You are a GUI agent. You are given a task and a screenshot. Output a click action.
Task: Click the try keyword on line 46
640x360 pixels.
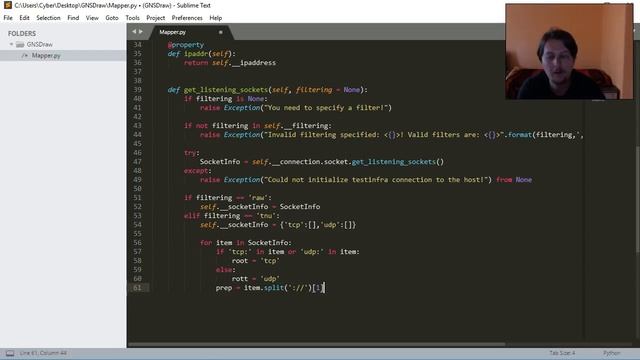190,153
